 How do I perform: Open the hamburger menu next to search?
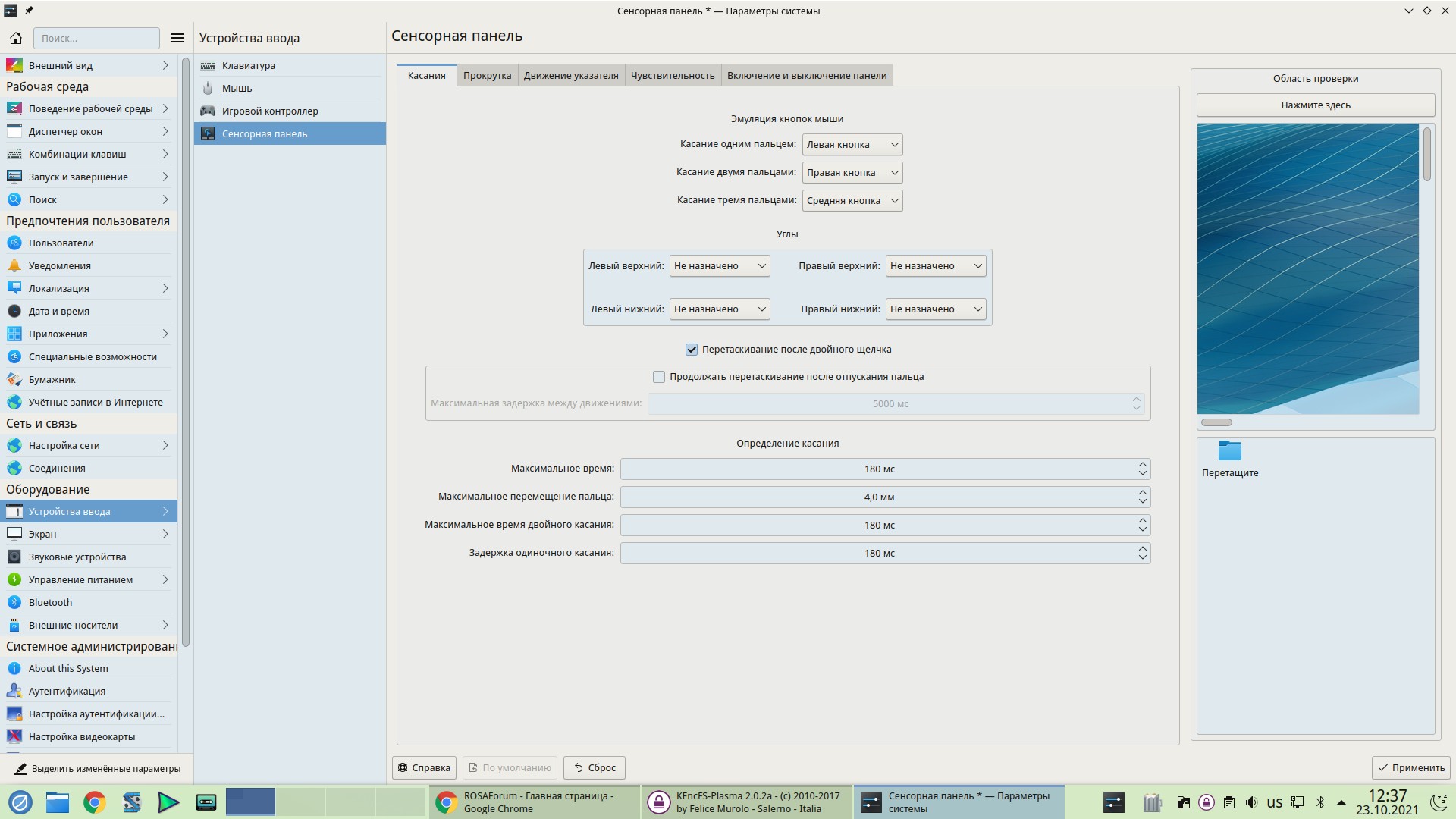177,38
